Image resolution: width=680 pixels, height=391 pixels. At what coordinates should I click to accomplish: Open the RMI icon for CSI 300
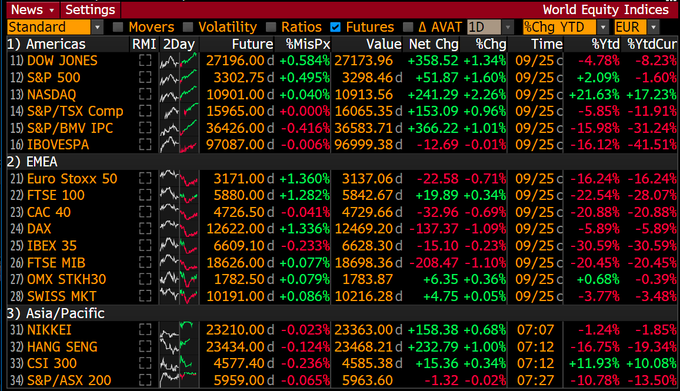pos(145,364)
